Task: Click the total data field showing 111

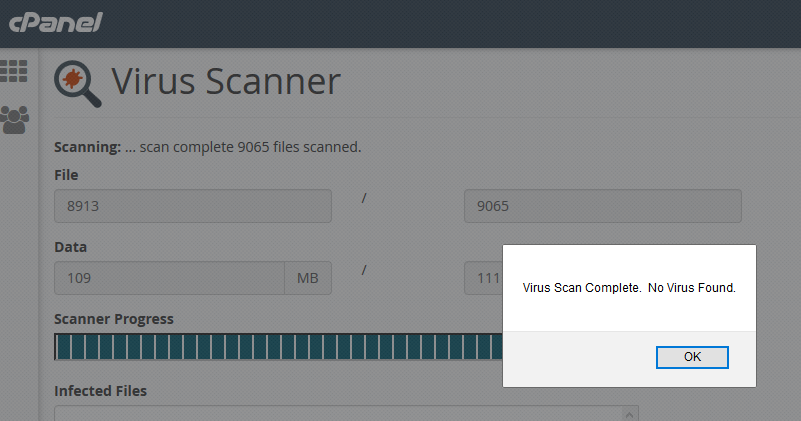Action: click(x=483, y=278)
